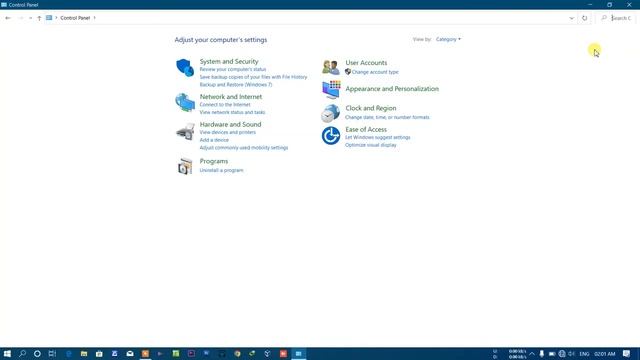Open Network and Internet category
The height and width of the screenshot is (360, 640).
(231, 97)
